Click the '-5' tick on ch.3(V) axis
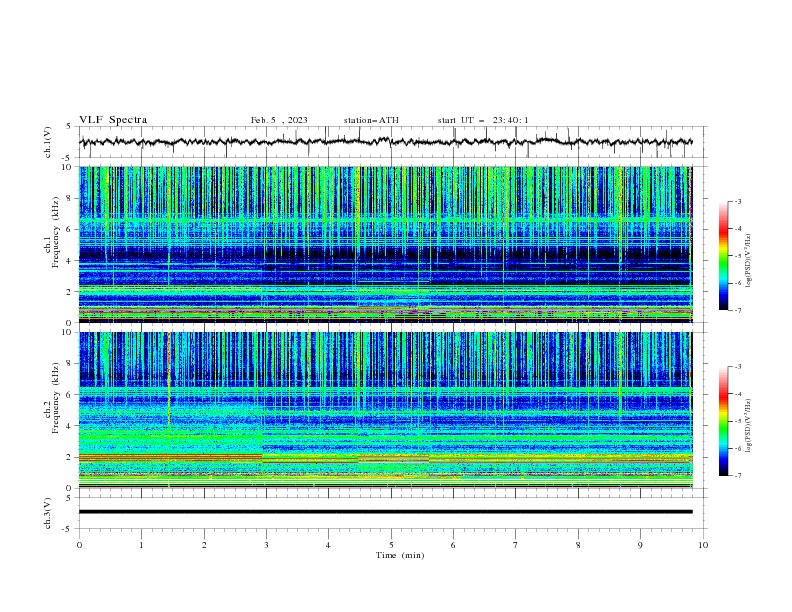Screen dimensions: 792x612 pos(67,529)
